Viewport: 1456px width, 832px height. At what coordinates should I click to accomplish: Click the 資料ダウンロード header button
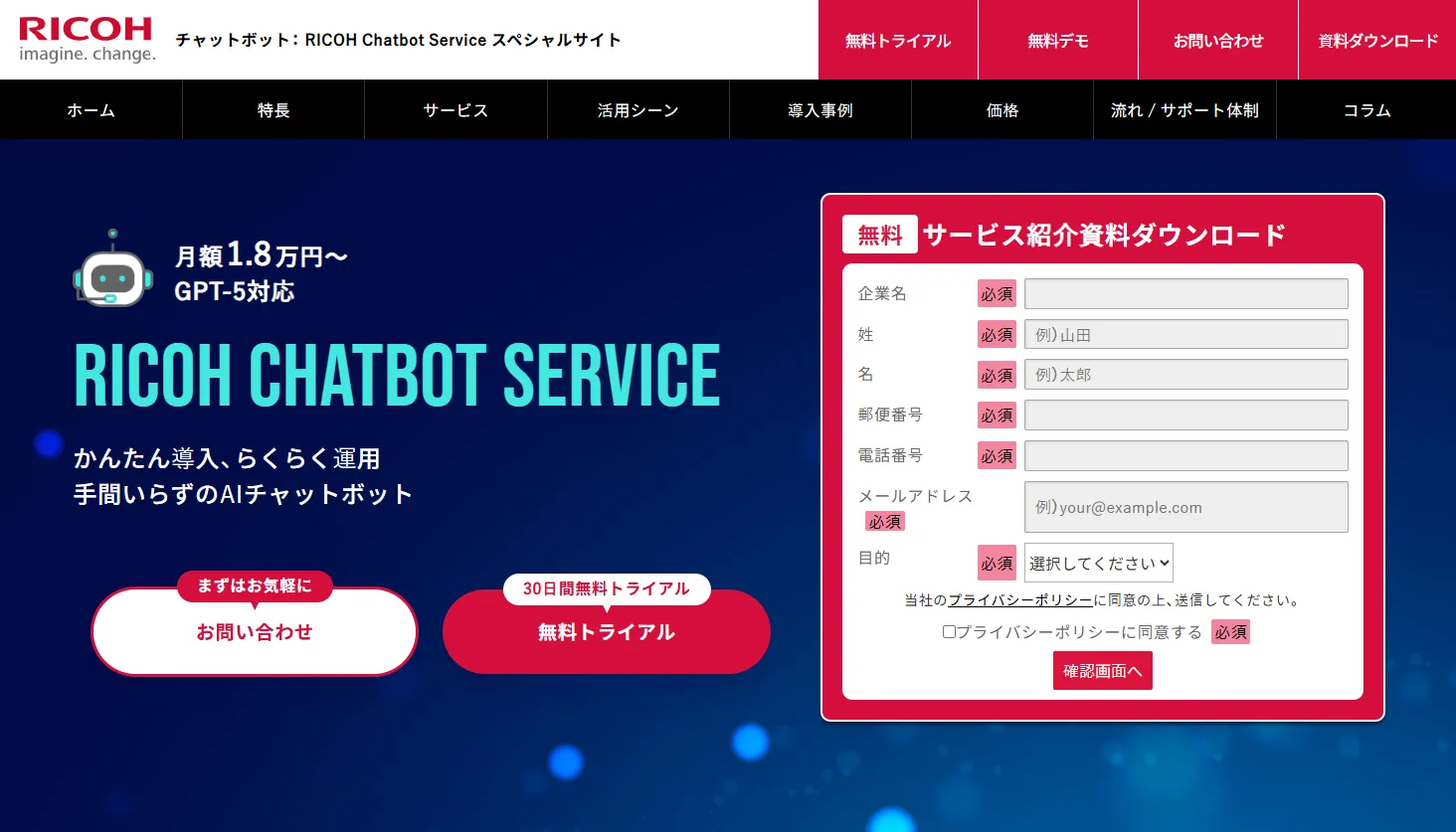1377,41
